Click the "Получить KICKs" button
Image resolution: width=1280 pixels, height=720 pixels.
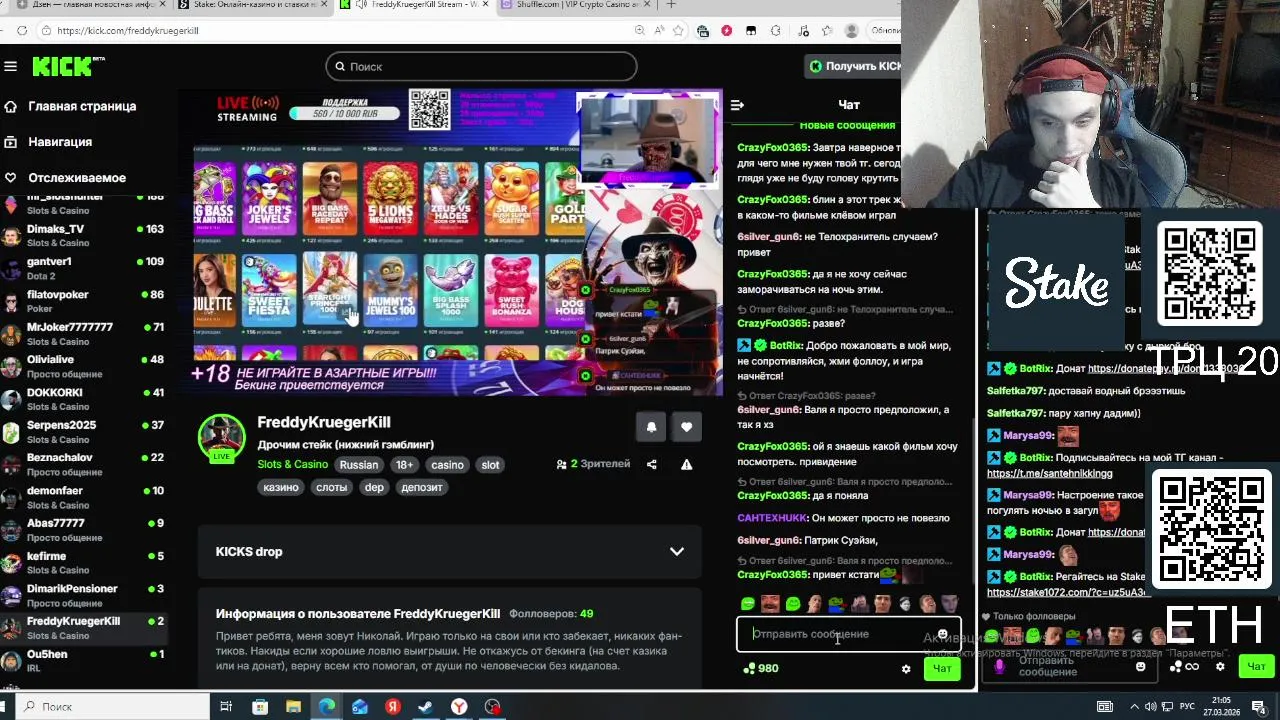[855, 66]
